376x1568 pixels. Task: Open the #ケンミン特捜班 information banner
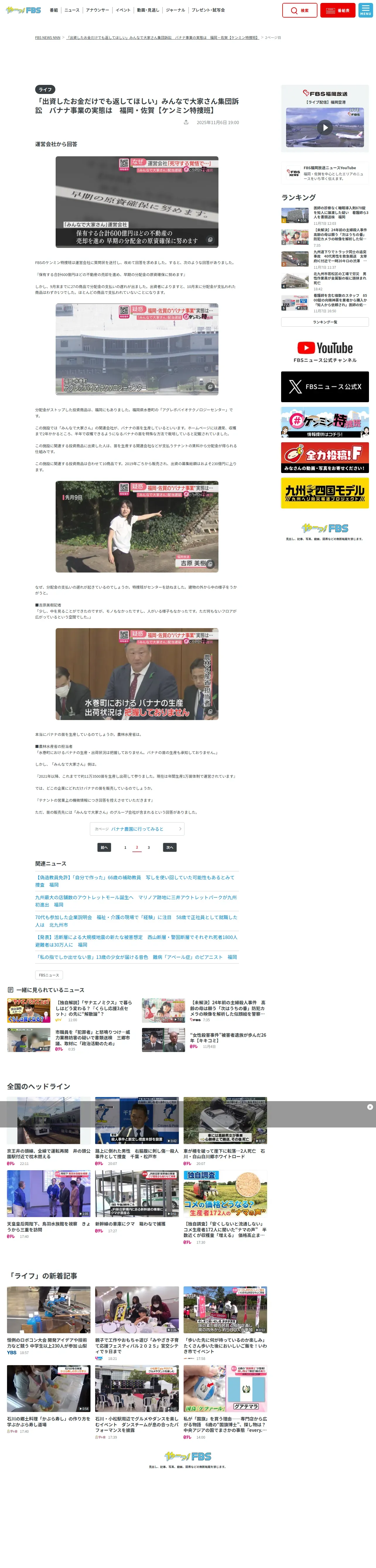(325, 422)
